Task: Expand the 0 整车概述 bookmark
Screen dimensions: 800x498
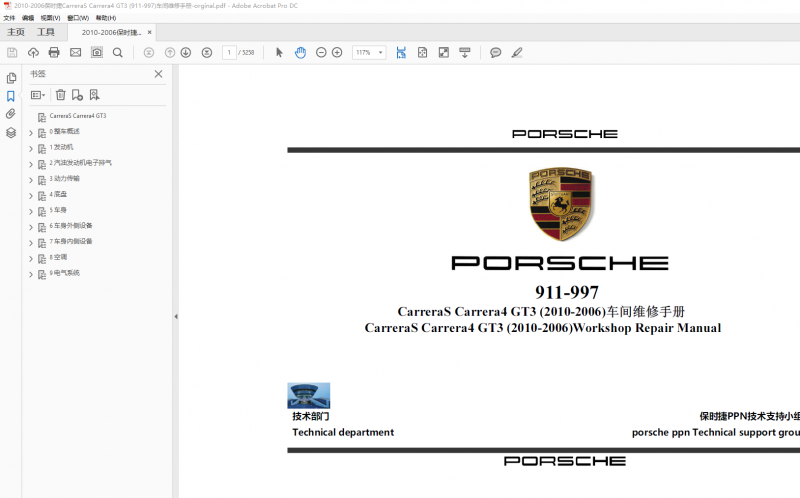Action: coord(31,133)
